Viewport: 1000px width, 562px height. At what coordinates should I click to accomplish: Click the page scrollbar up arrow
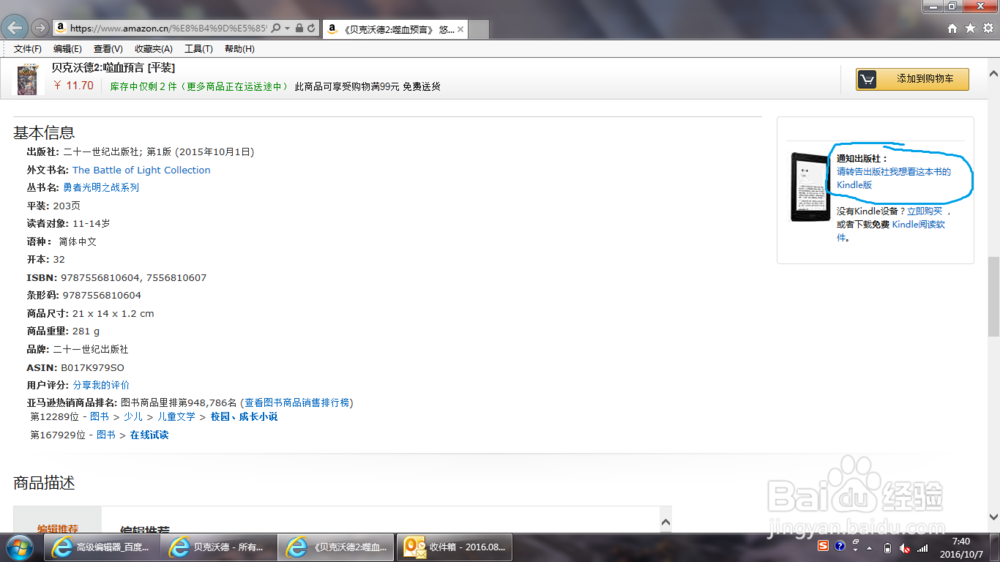pyautogui.click(x=993, y=74)
